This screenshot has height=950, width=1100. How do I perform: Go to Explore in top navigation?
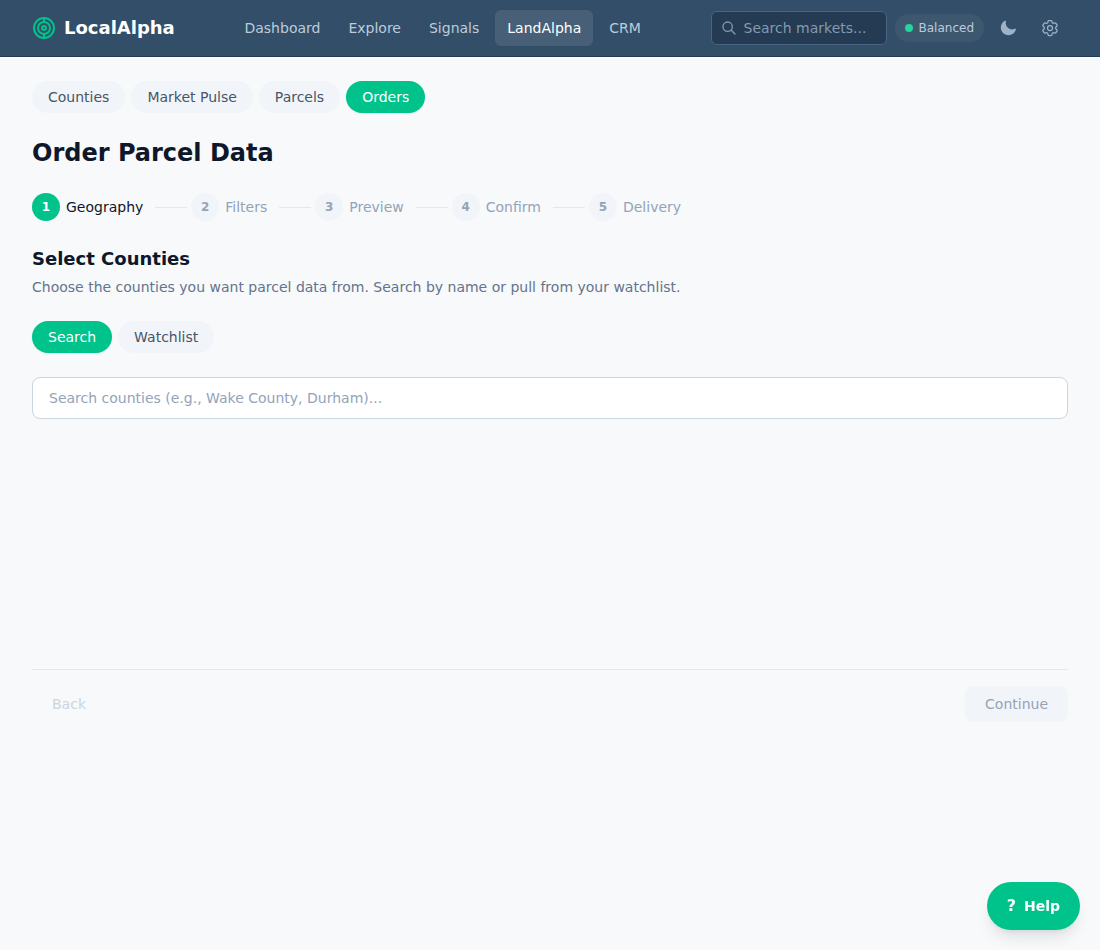(x=375, y=28)
